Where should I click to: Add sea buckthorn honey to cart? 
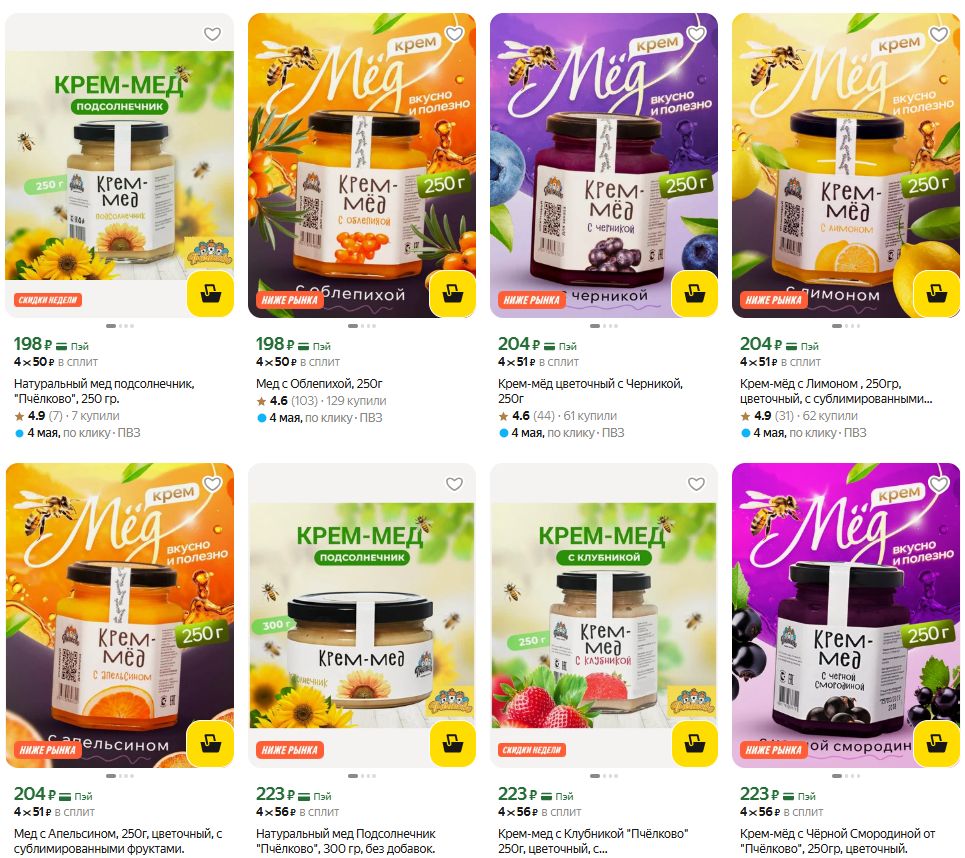(x=452, y=292)
